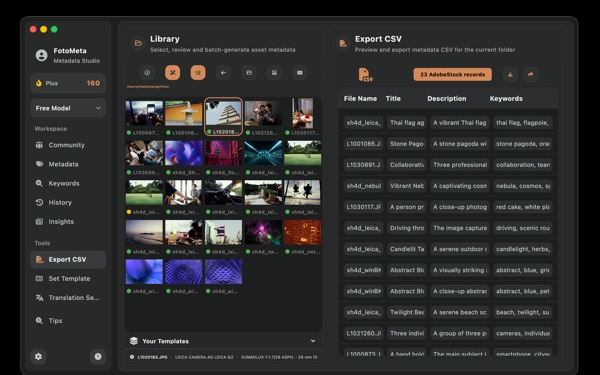Click the back arrow toolbar icon
This screenshot has width=600, height=375.
click(223, 73)
